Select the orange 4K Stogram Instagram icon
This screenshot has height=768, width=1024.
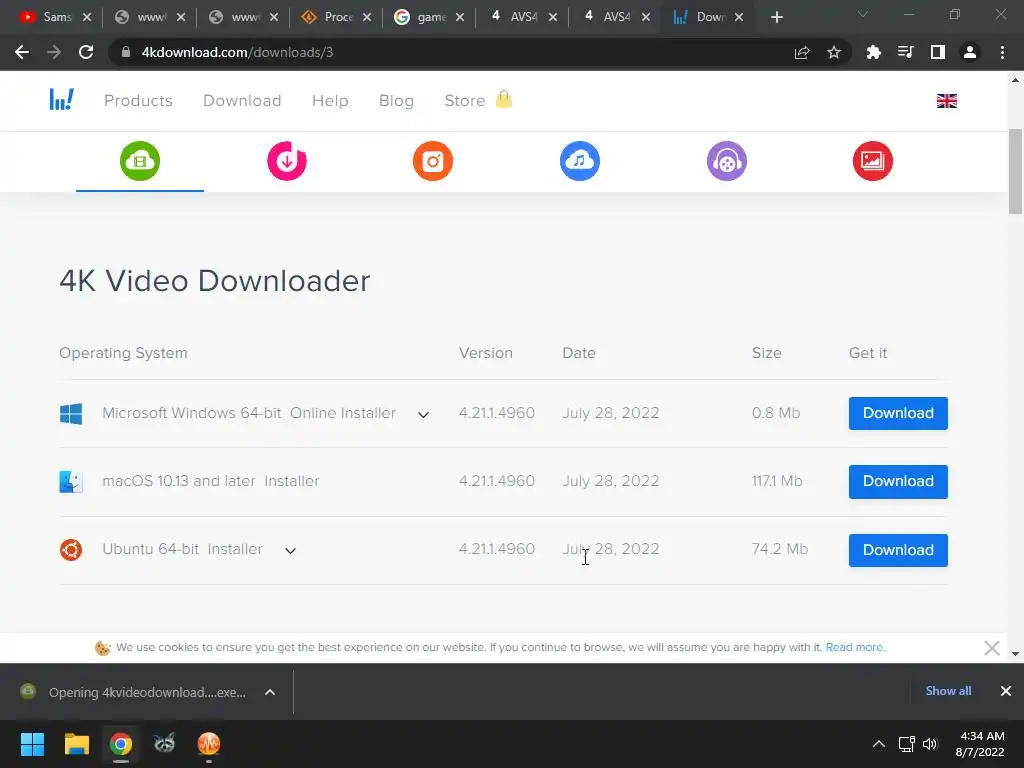click(432, 161)
